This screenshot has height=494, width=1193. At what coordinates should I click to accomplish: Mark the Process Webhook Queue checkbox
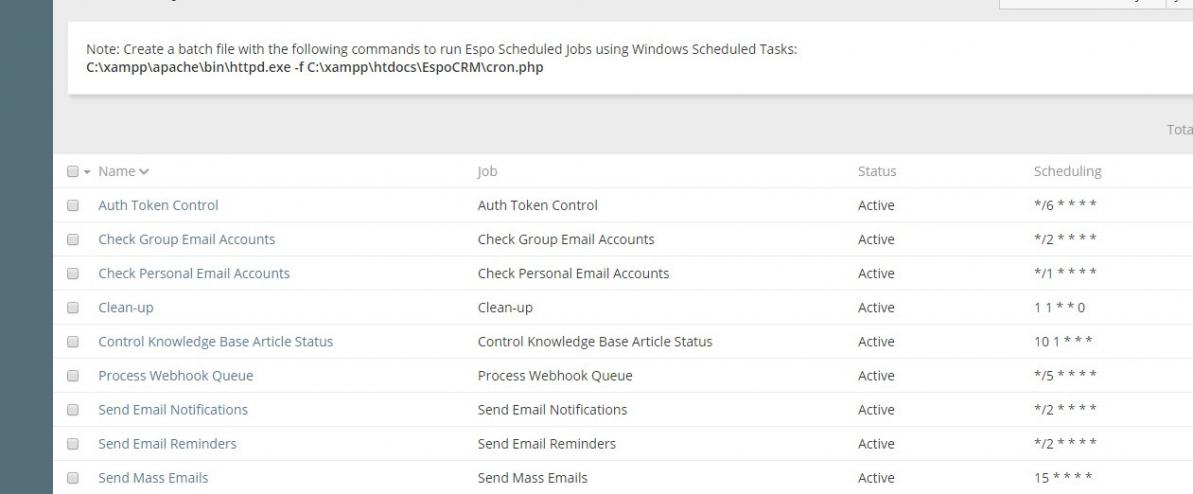tap(72, 375)
